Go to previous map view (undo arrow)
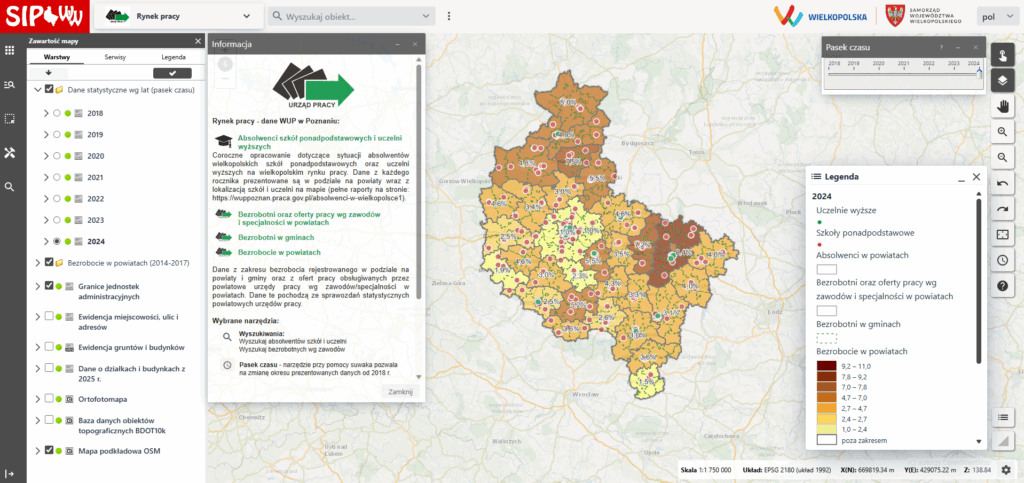This screenshot has width=1024, height=483. point(1002,183)
